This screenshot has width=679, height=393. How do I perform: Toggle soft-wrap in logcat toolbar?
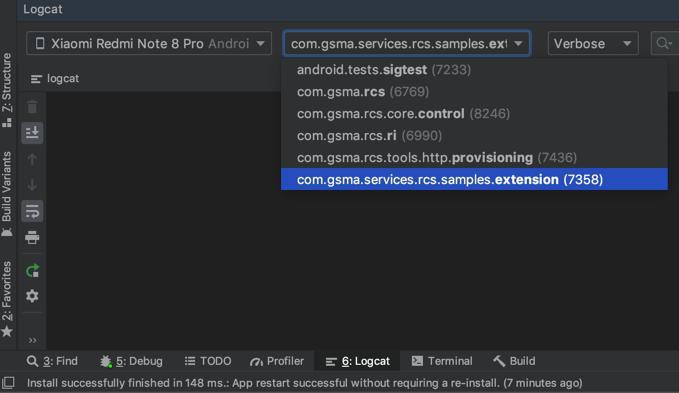[x=32, y=212]
